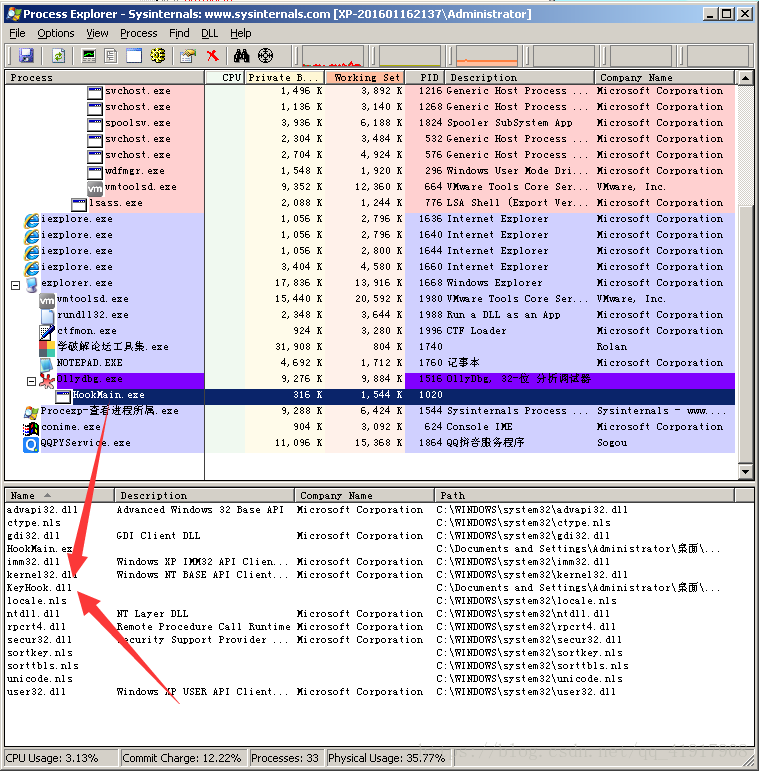The height and width of the screenshot is (771, 759).
Task: Select the NOTEPAD.EXE process icon
Action: pyautogui.click(x=47, y=364)
